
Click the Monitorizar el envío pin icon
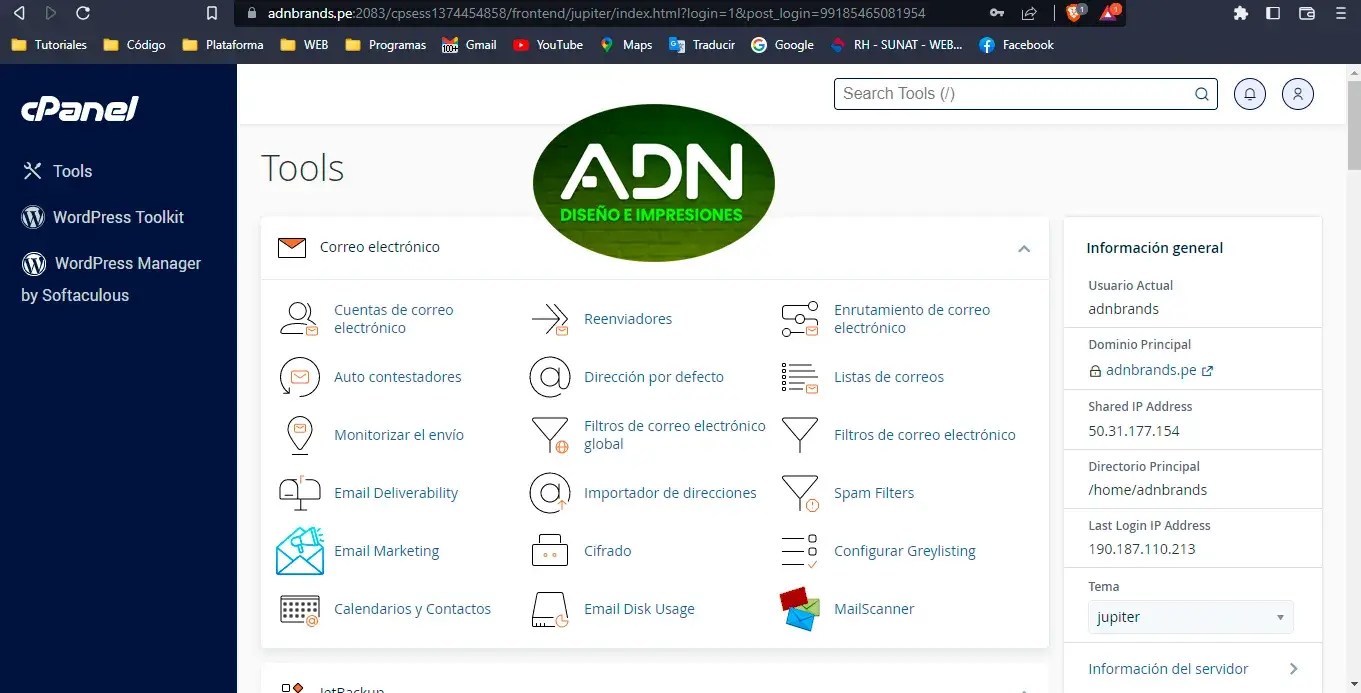pos(299,435)
